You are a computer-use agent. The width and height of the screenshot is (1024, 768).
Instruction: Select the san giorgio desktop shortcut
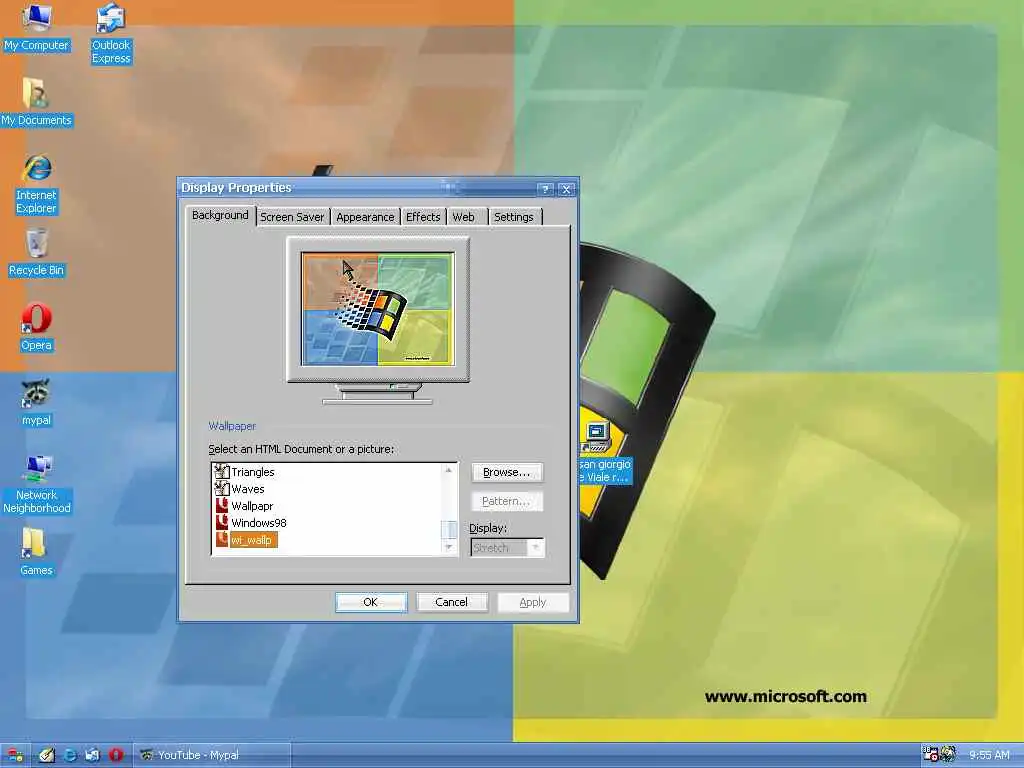coord(604,453)
